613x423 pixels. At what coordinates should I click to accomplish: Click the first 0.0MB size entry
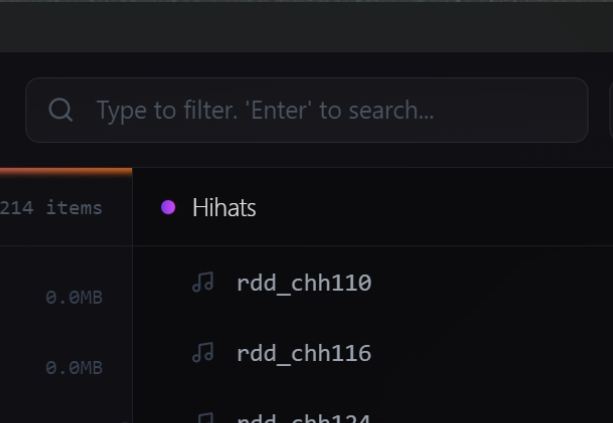pyautogui.click(x=73, y=297)
